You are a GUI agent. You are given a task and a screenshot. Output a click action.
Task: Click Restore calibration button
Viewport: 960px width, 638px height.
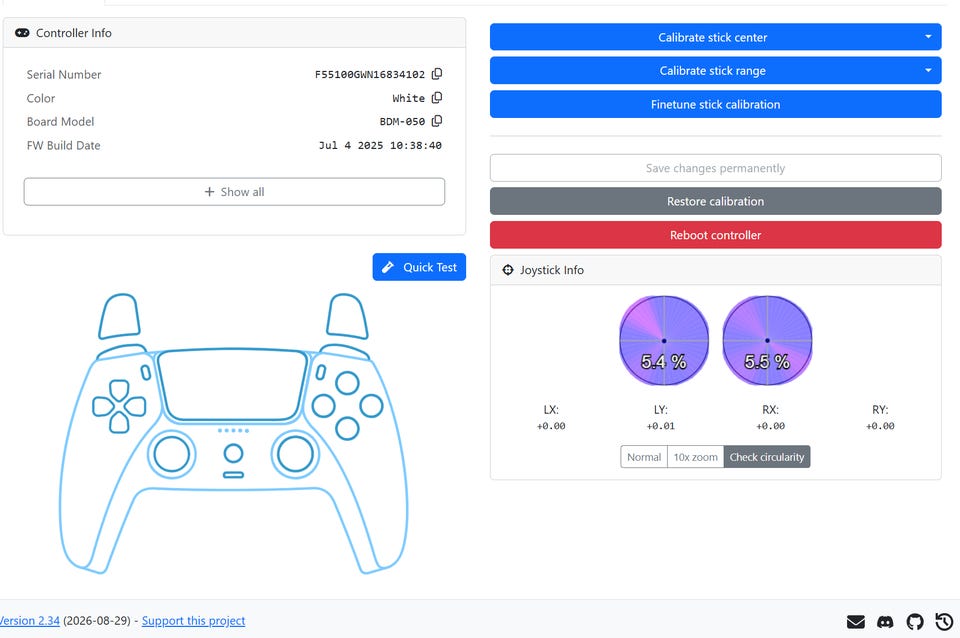(716, 201)
